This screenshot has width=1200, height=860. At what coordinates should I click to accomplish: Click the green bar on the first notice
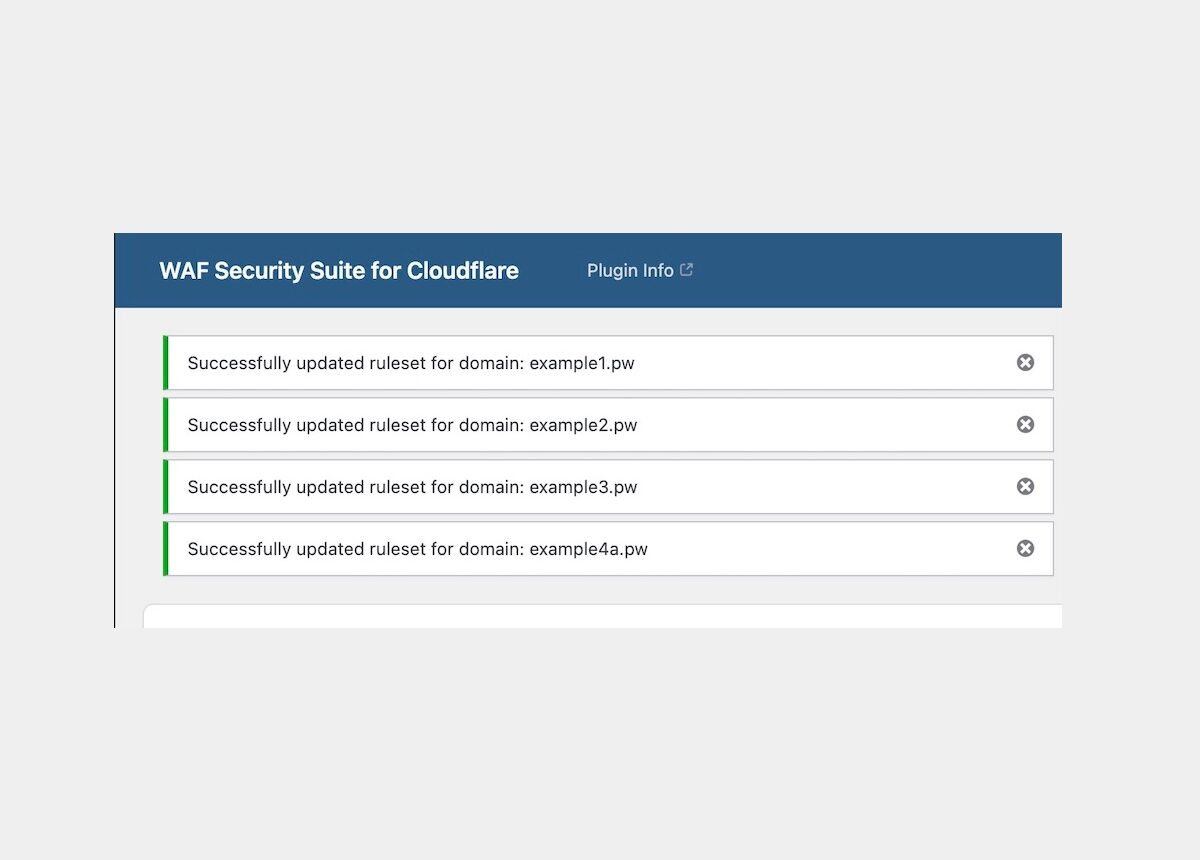click(x=166, y=363)
